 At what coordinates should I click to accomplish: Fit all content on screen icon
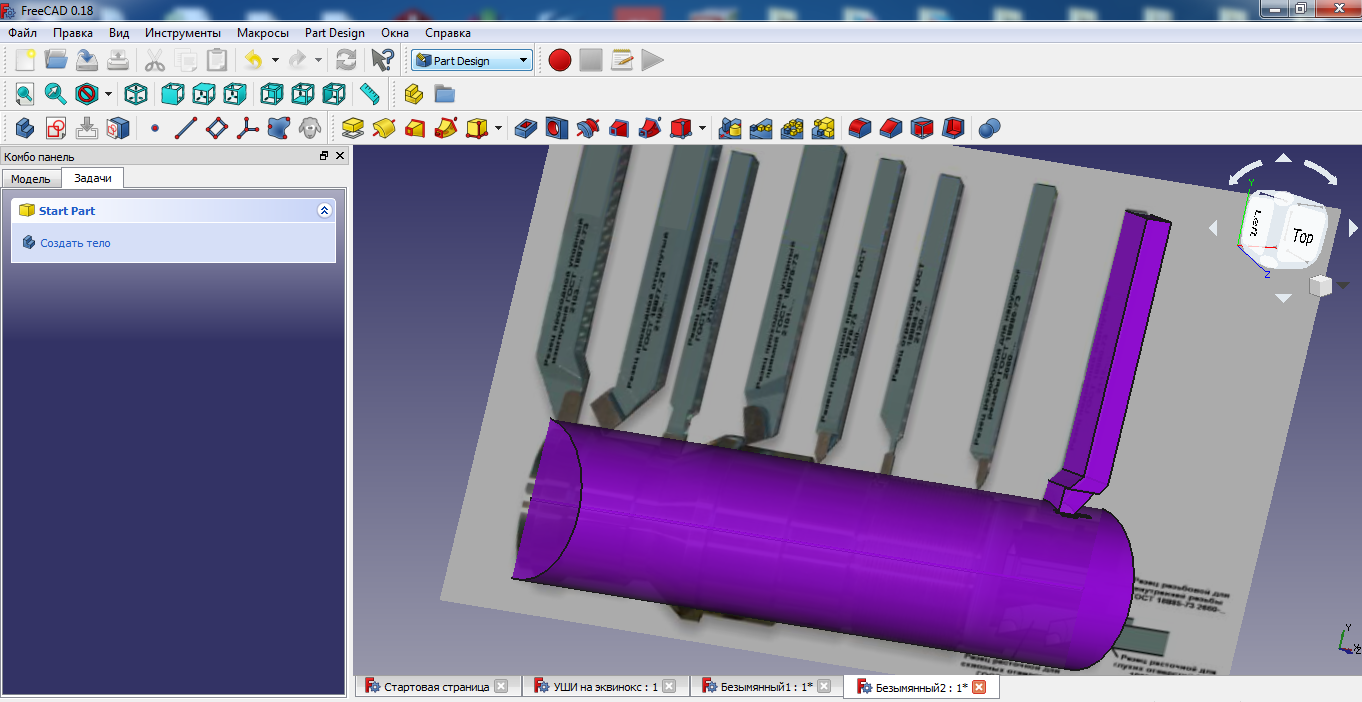[x=25, y=94]
